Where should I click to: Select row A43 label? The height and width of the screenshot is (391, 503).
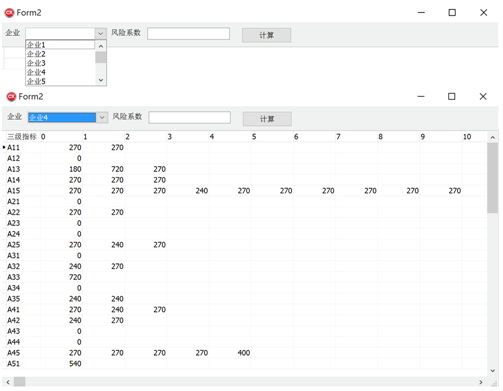tap(13, 331)
